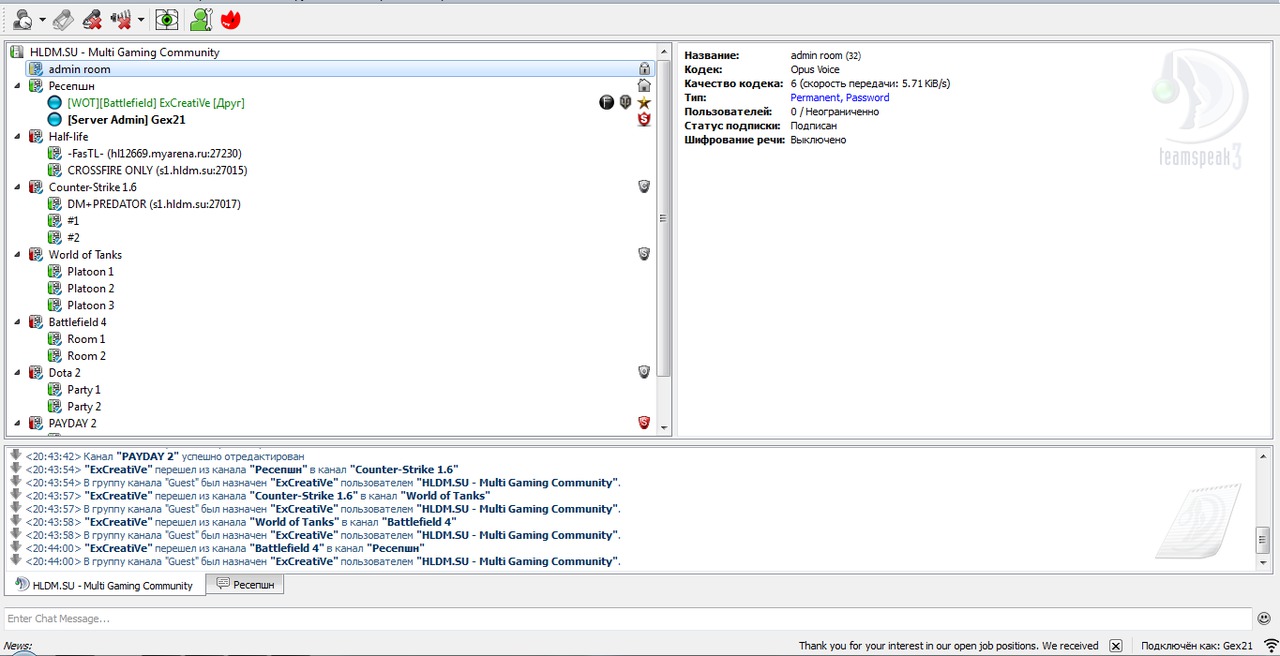The height and width of the screenshot is (656, 1280).
Task: Select the admin room channel
Action: click(79, 69)
